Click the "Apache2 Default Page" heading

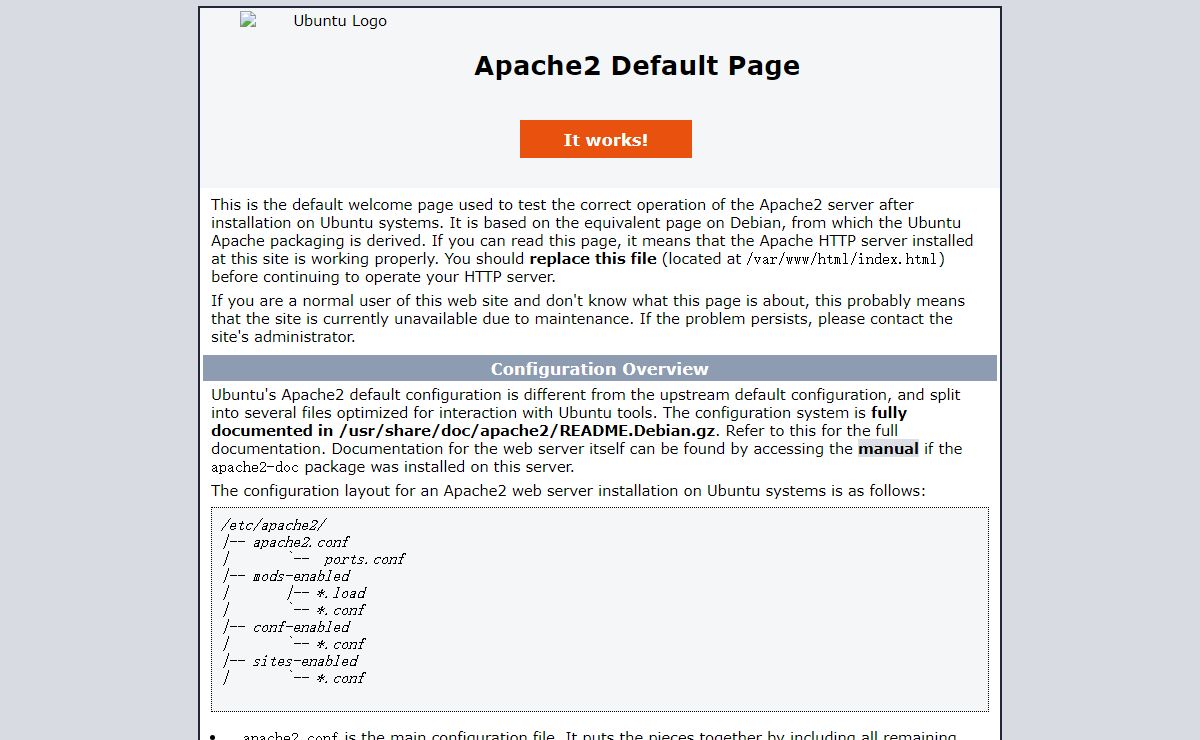click(x=636, y=66)
